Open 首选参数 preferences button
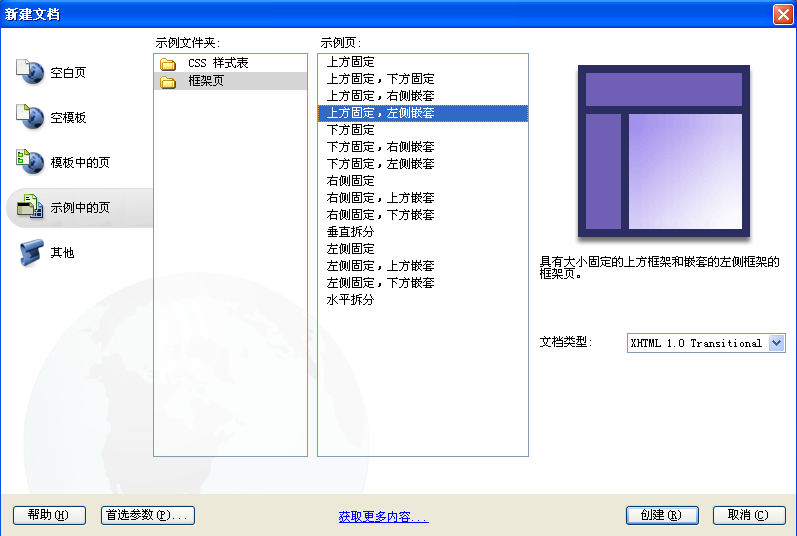 [x=148, y=515]
